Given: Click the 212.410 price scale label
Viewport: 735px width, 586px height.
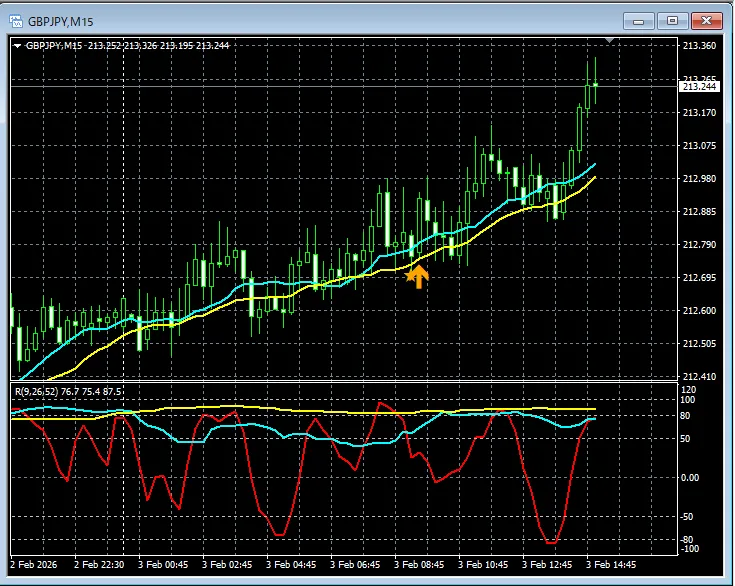Looking at the screenshot, I should [699, 376].
